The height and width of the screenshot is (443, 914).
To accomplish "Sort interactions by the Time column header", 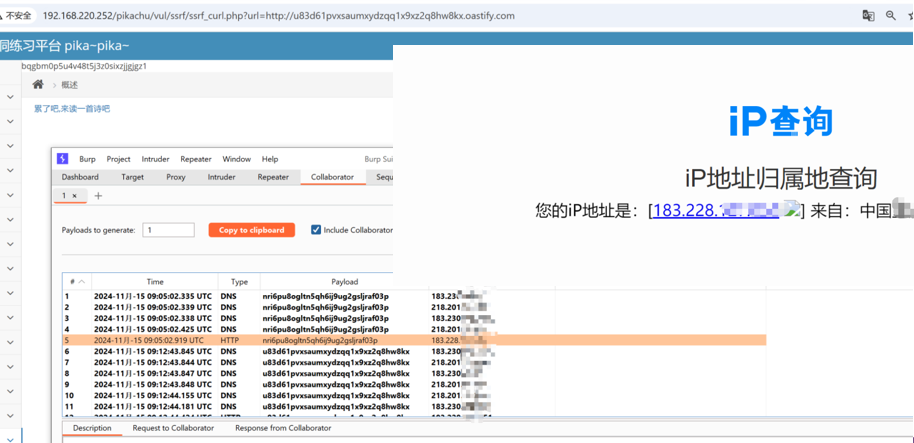I will pos(155,282).
